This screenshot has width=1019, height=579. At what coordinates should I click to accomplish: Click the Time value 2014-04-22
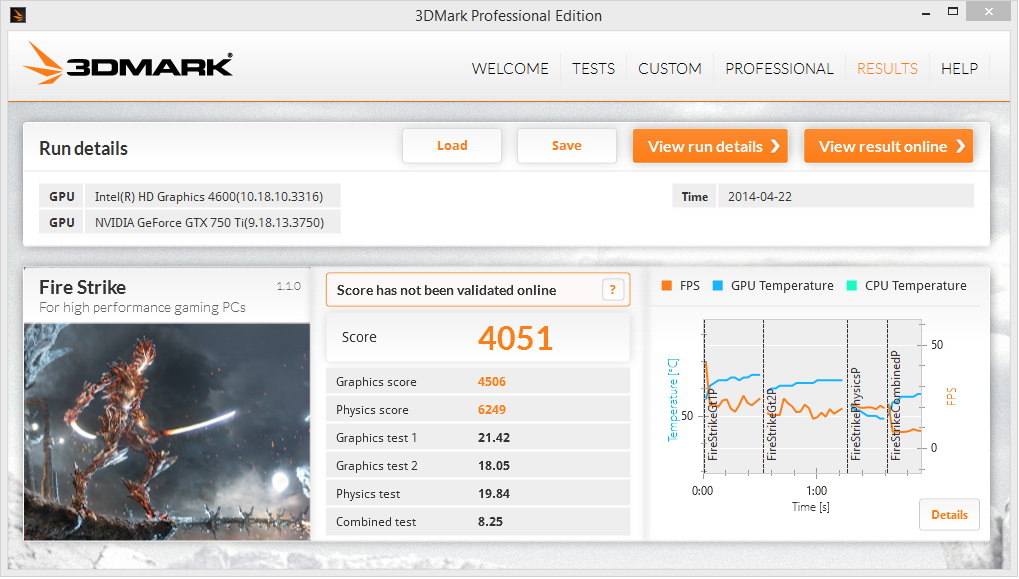click(760, 197)
